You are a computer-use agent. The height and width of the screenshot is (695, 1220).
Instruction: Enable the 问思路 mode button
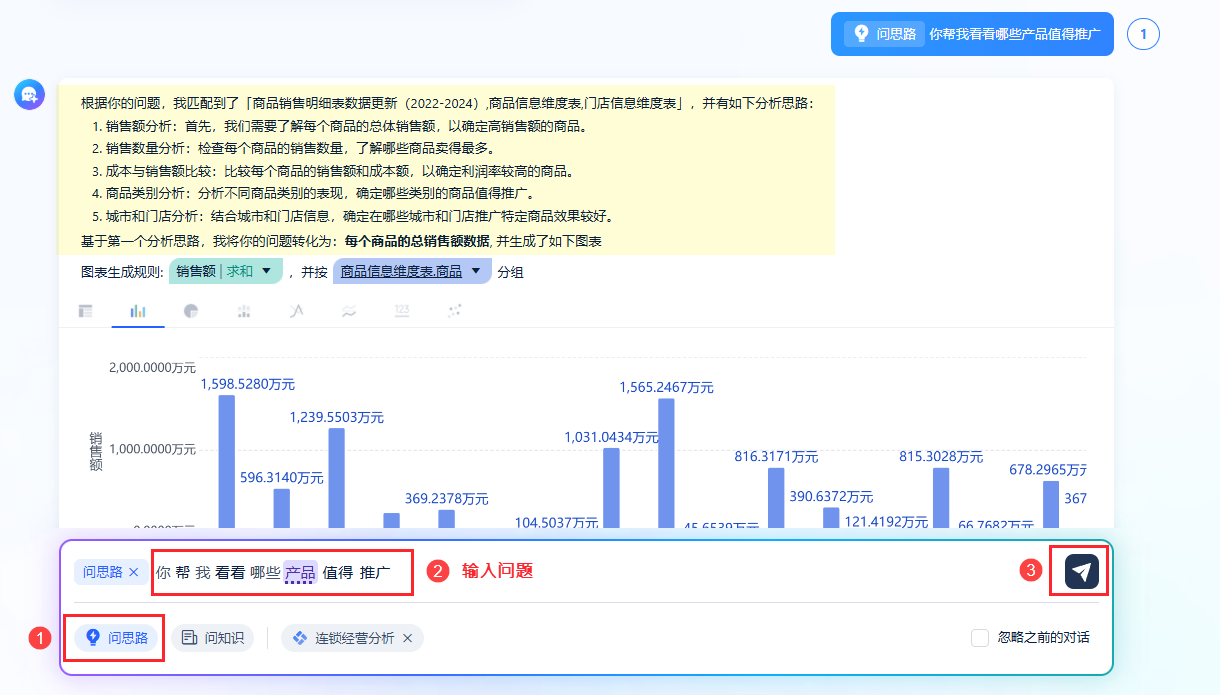click(x=117, y=638)
